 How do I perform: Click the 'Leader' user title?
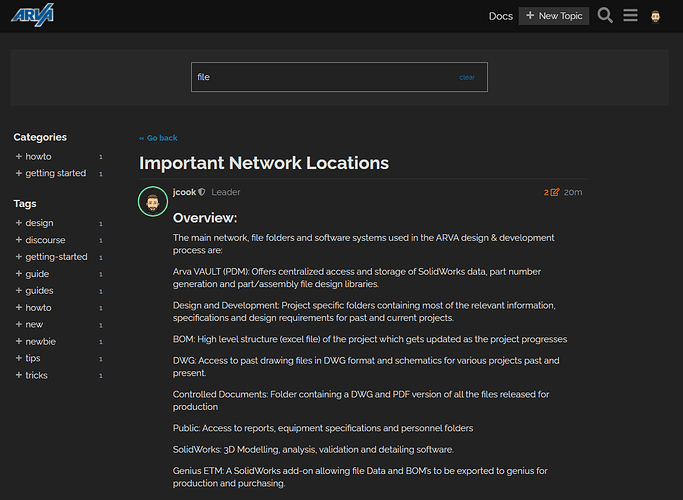coord(226,192)
